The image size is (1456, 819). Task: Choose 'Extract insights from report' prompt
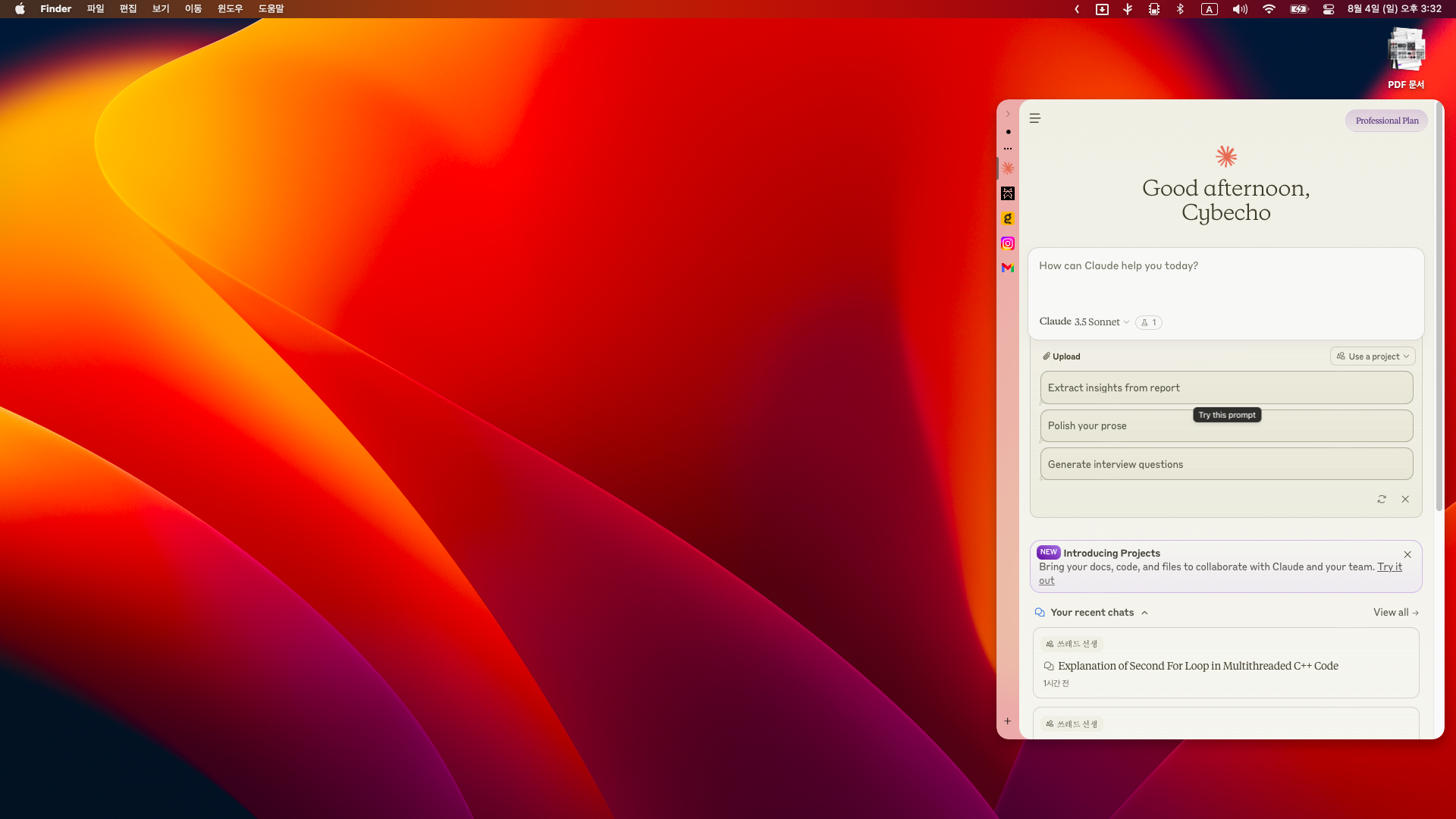1226,388
